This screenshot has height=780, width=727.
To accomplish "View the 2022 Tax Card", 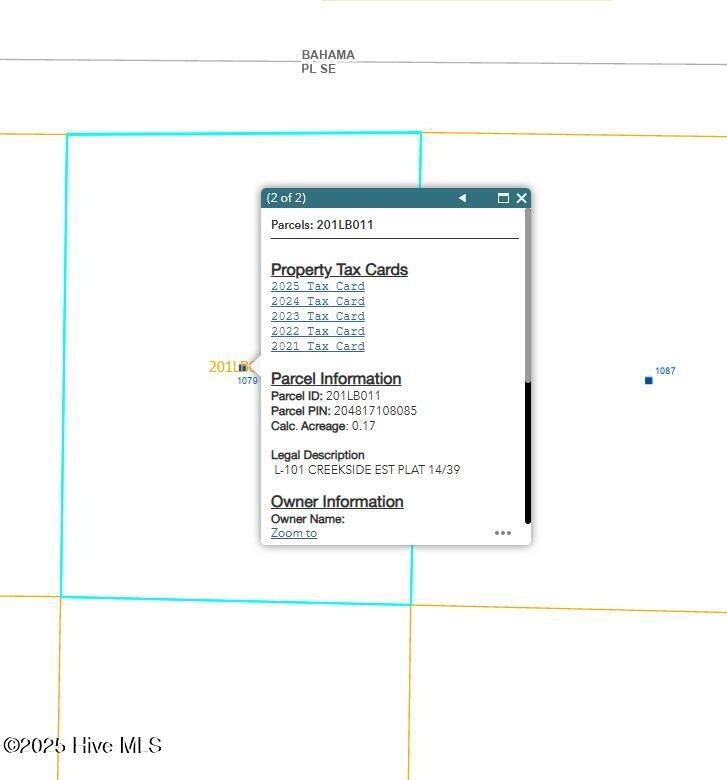I will pyautogui.click(x=317, y=331).
